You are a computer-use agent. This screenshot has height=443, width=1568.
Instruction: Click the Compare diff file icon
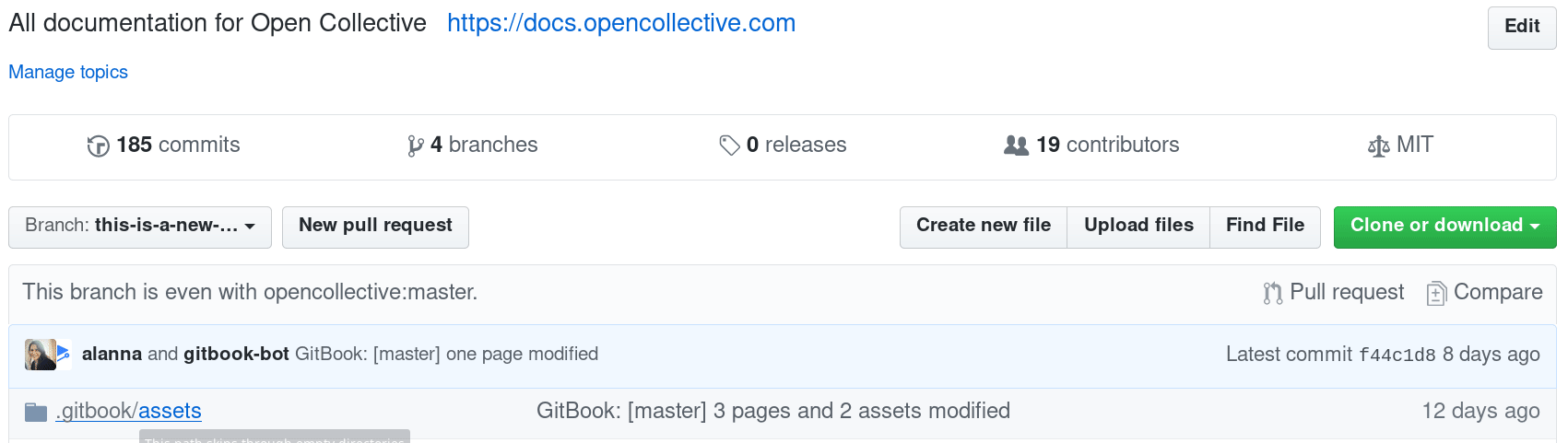pos(1435,293)
